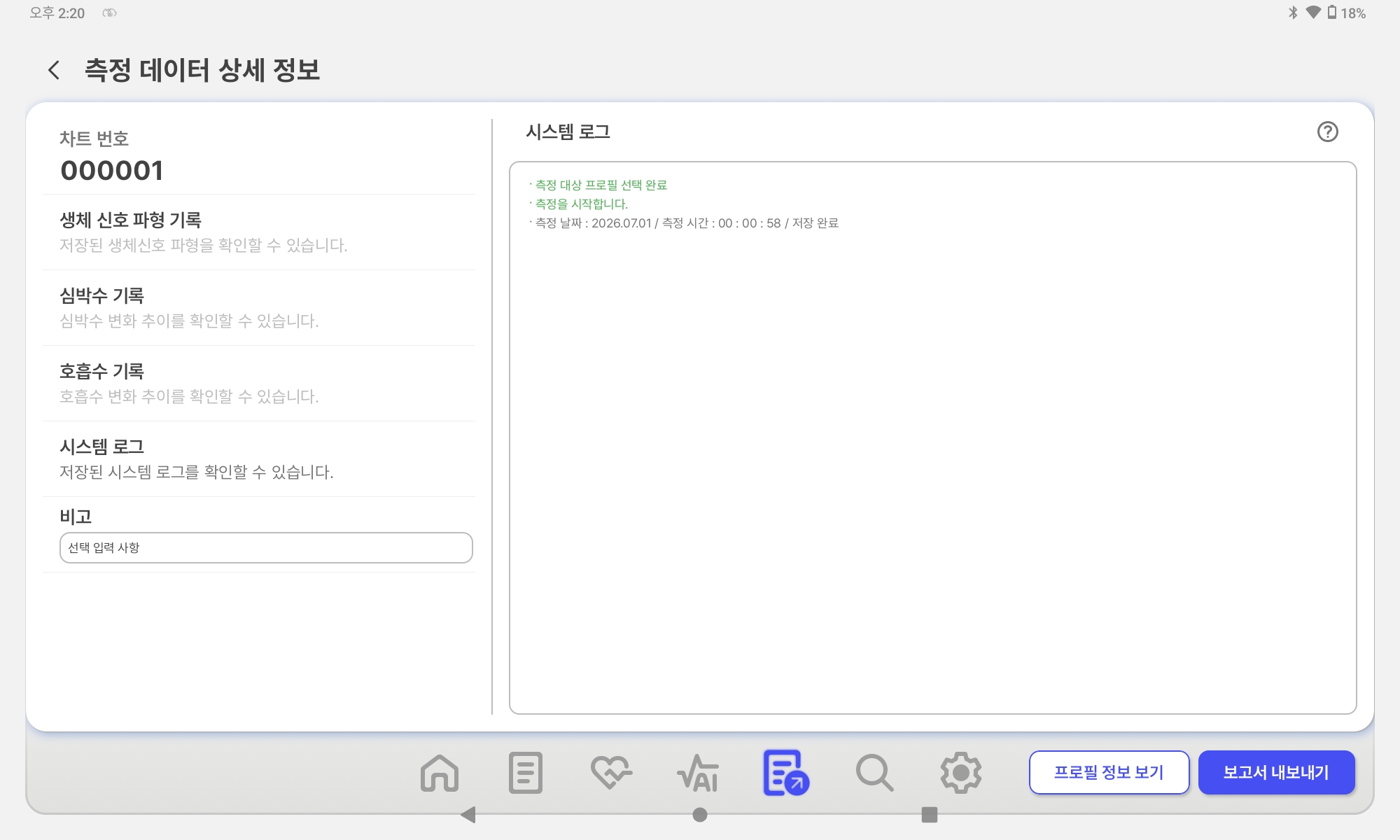Select 시스템 로그 in the left list
This screenshot has width=1400, height=840.
click(x=259, y=459)
